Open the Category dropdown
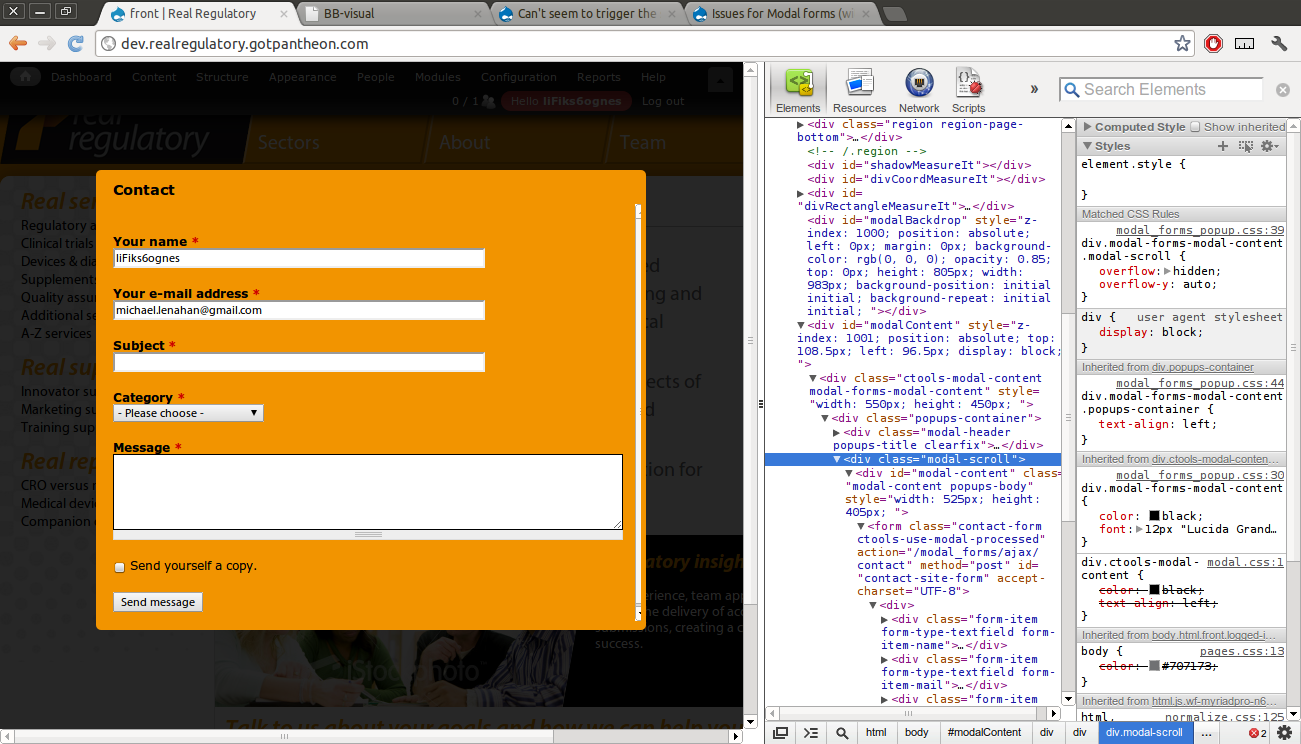Image resolution: width=1301 pixels, height=744 pixels. [x=188, y=413]
